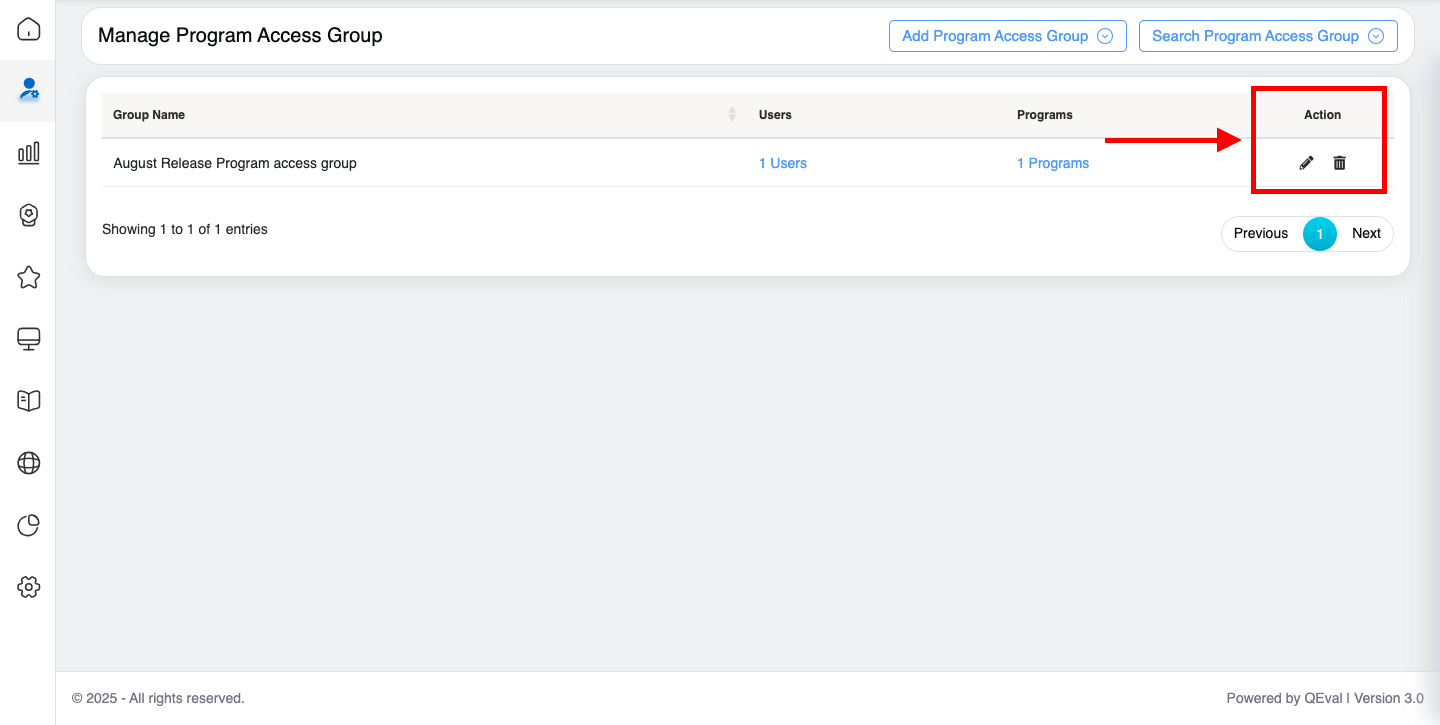
Task: Go to Previous page
Action: point(1260,233)
